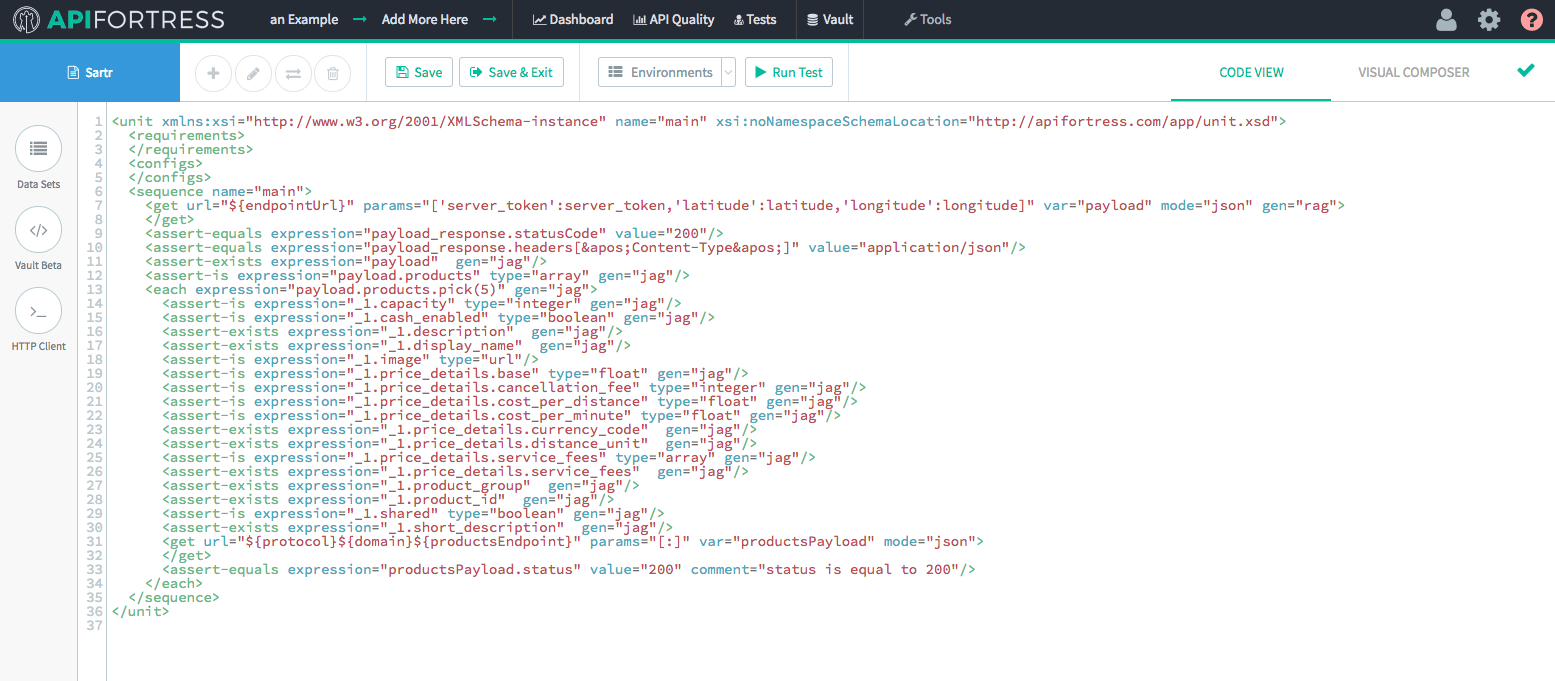Open the user profile icon
Image resolution: width=1555 pixels, height=681 pixels.
1446,19
